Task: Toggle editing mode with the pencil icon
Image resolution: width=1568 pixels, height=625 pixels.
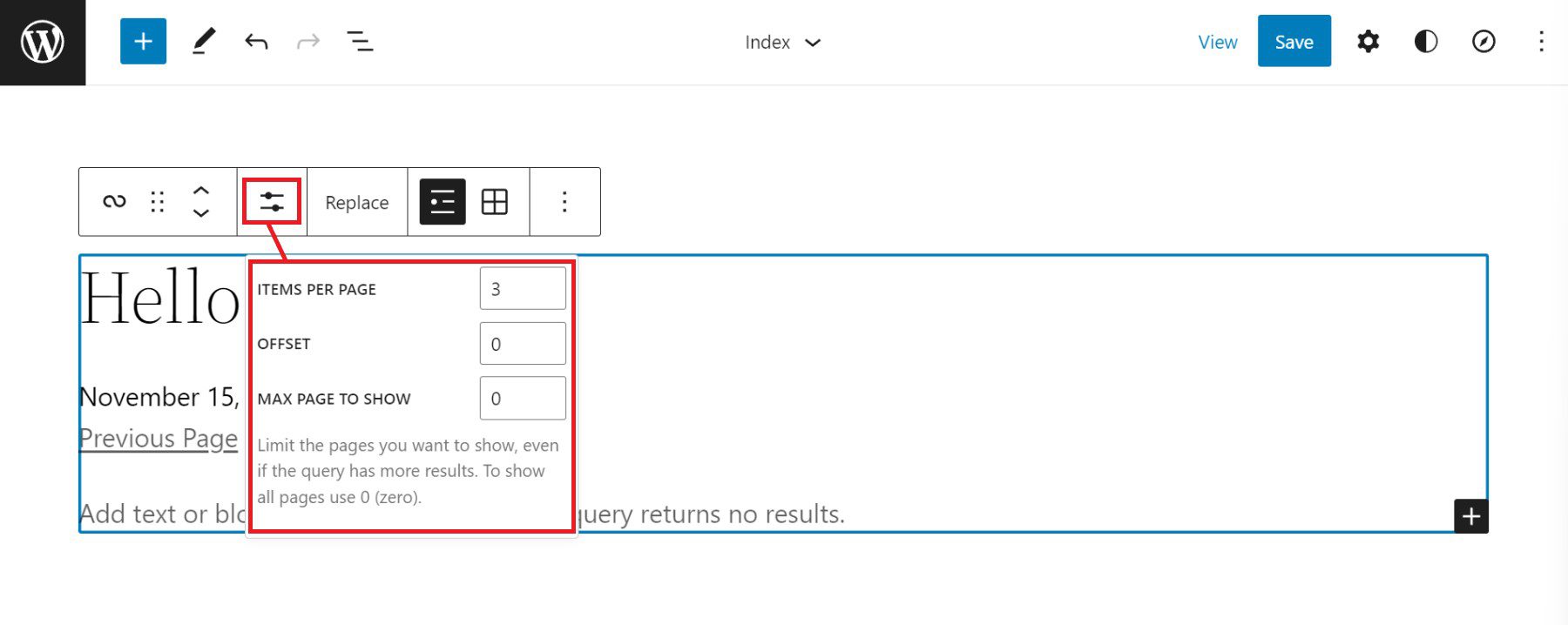Action: point(205,41)
